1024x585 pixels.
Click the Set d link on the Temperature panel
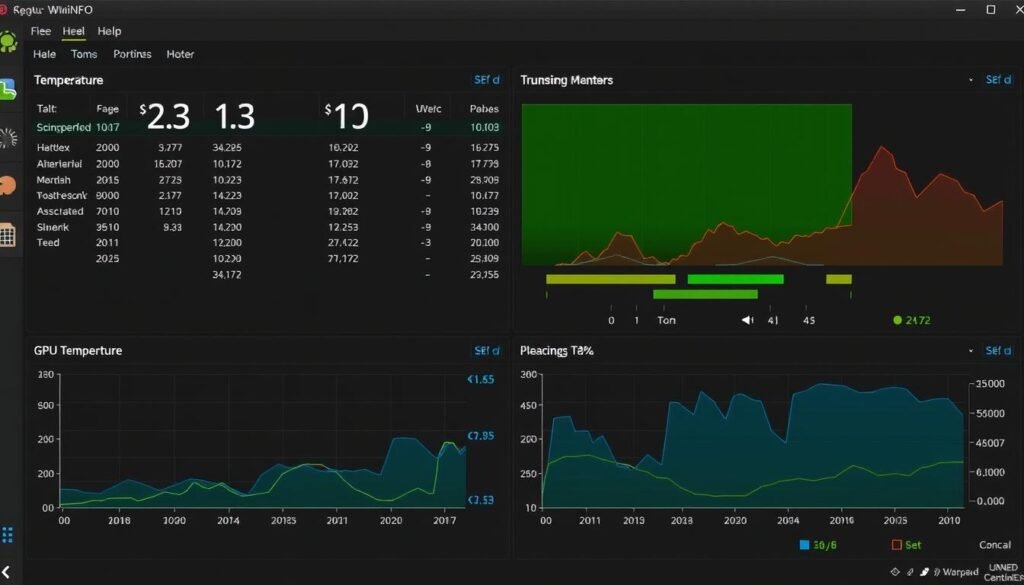tap(487, 80)
